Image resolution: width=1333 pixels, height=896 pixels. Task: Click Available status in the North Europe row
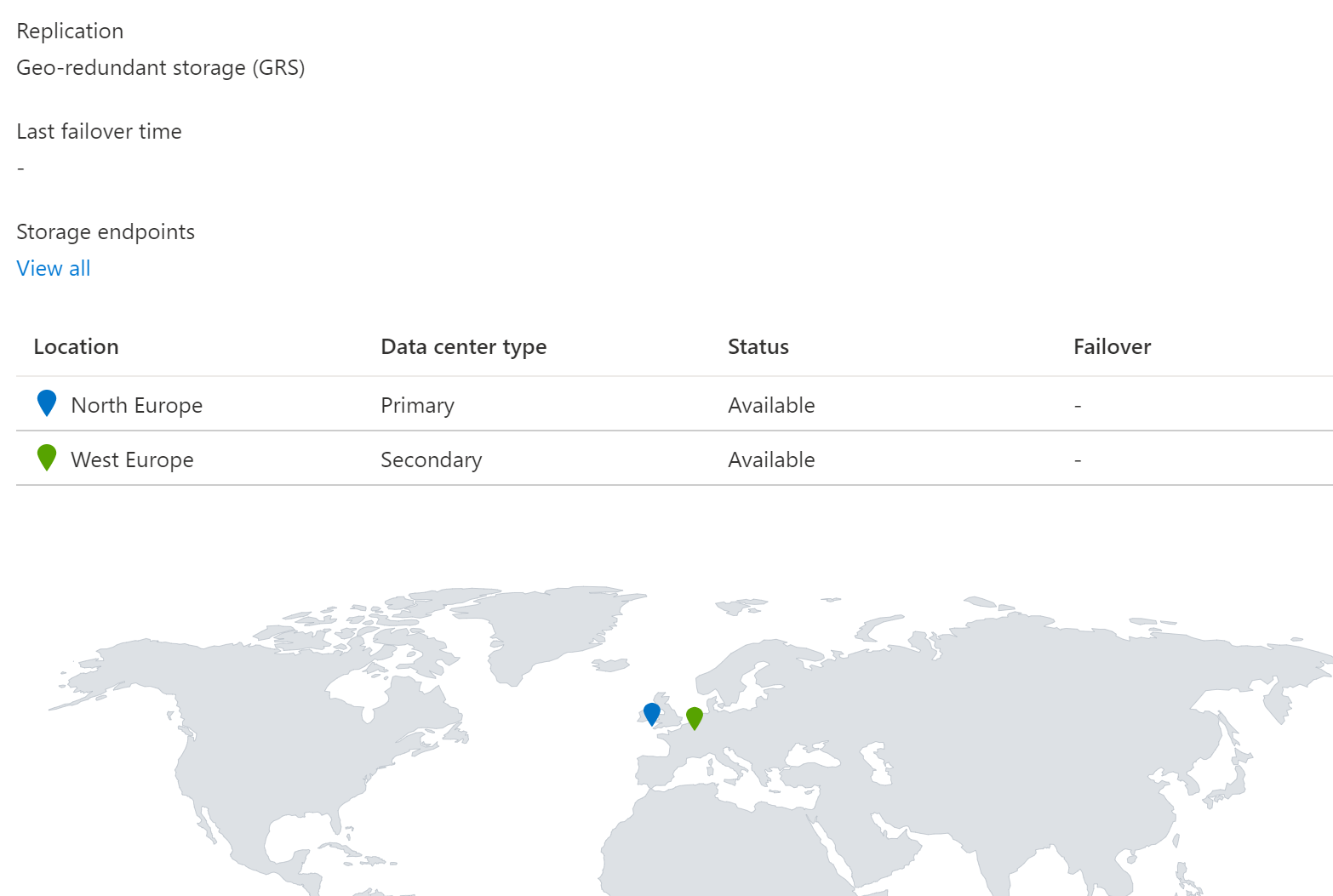(771, 406)
